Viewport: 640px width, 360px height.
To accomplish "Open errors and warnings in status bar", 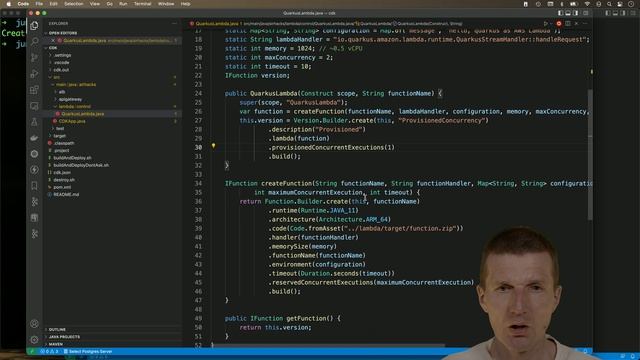I will [x=49, y=351].
